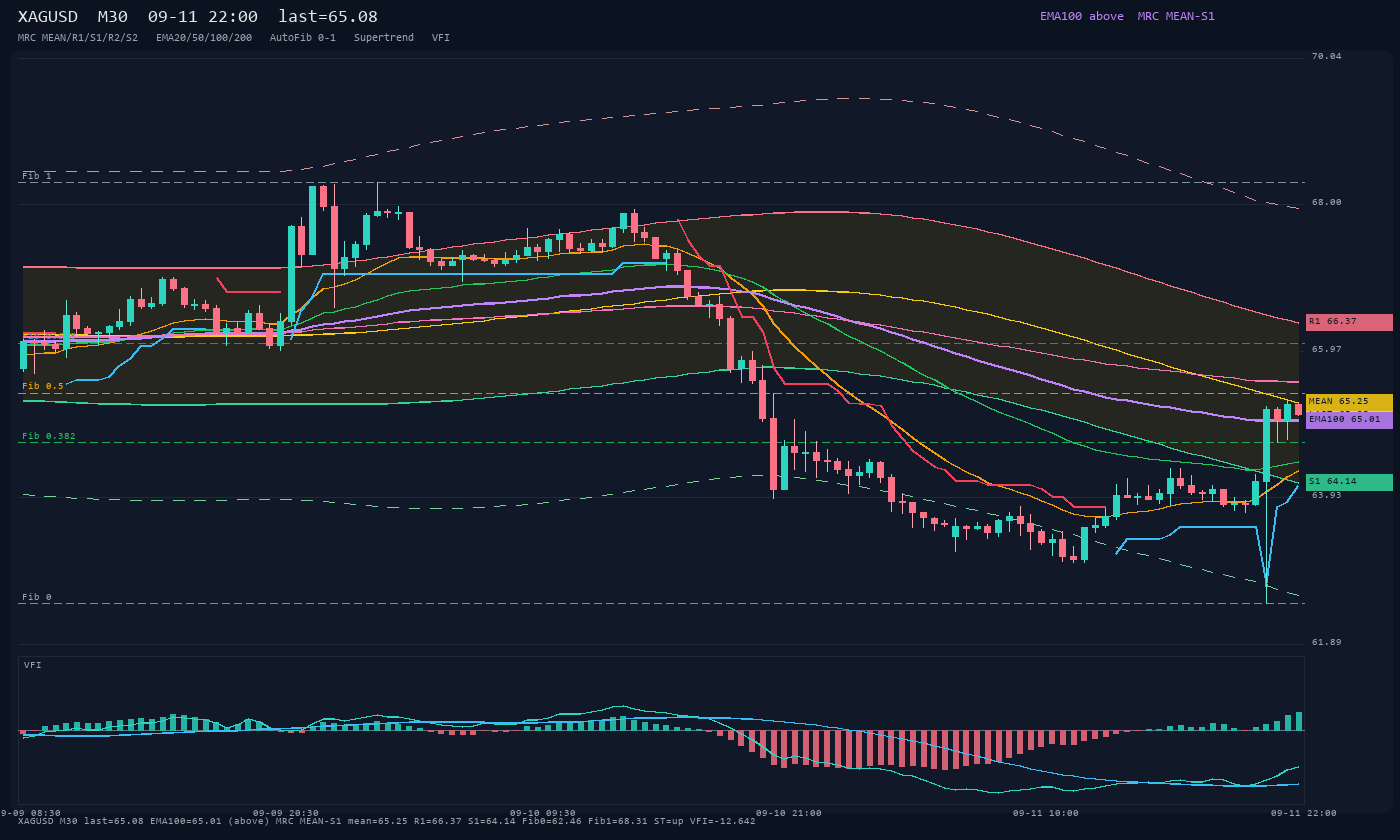The height and width of the screenshot is (840, 1400).
Task: Click the "09-10 21:00" time axis label
Action: pos(789,813)
